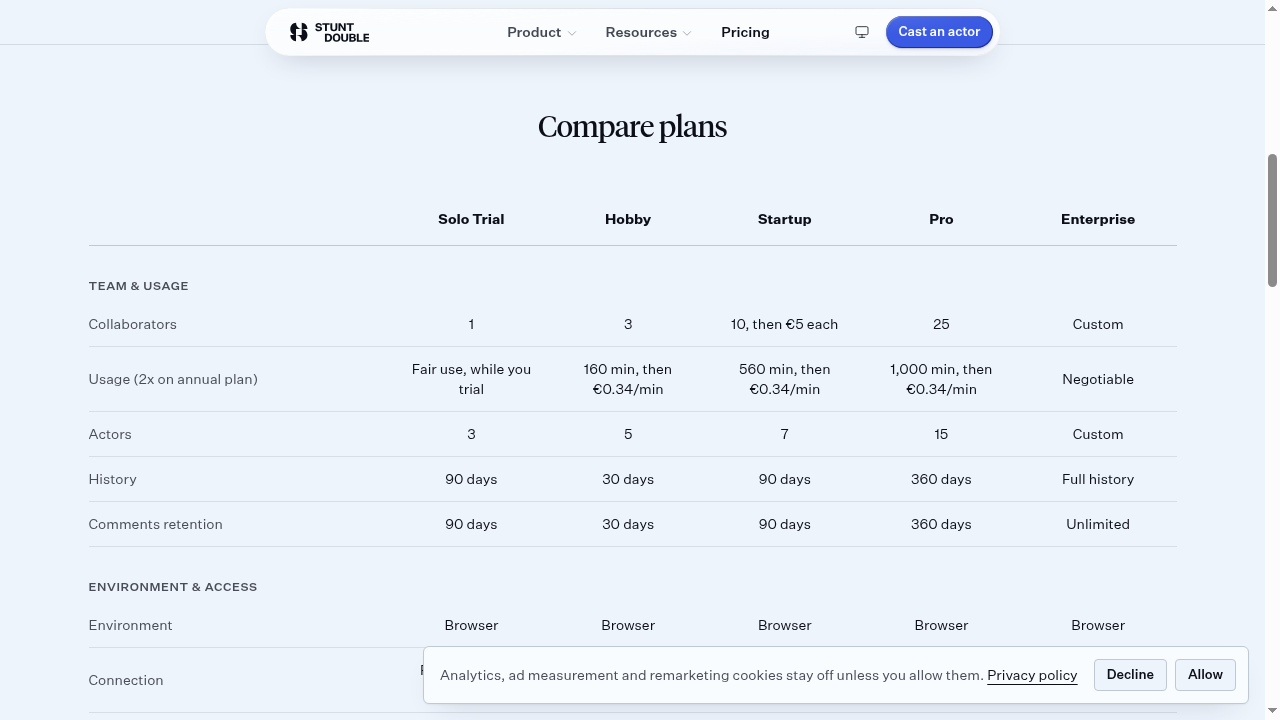
Task: Select the Hobby column header
Action: coord(628,219)
